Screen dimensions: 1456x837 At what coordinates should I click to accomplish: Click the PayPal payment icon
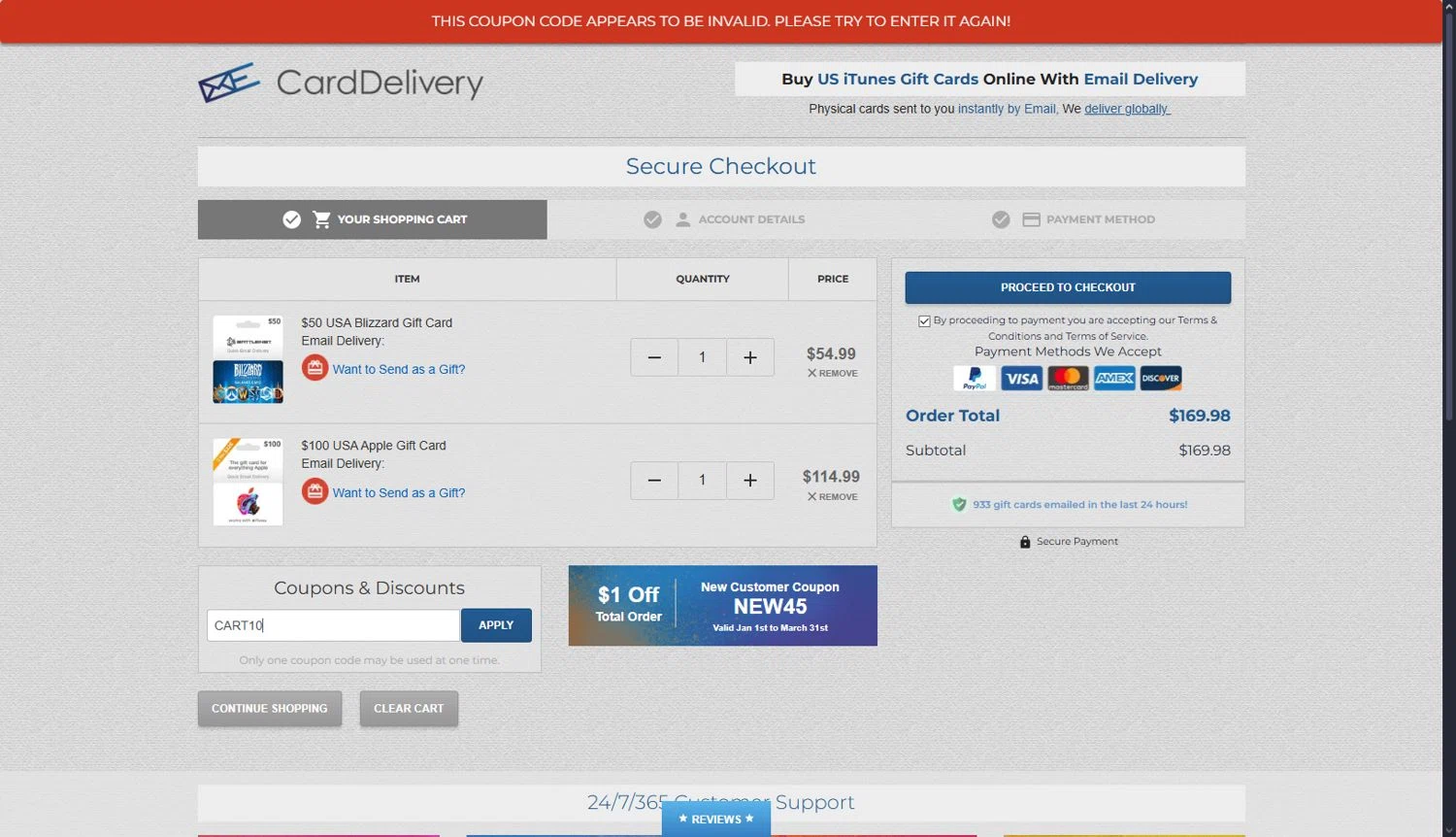tap(974, 379)
